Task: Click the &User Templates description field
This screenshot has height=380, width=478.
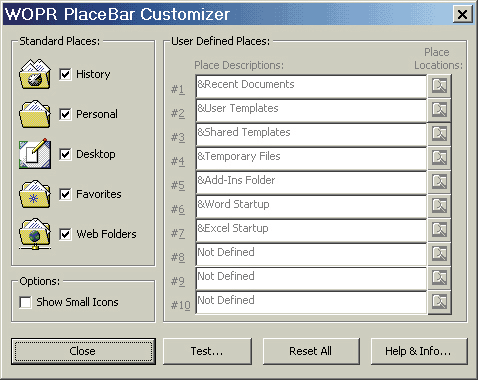Action: (311, 110)
